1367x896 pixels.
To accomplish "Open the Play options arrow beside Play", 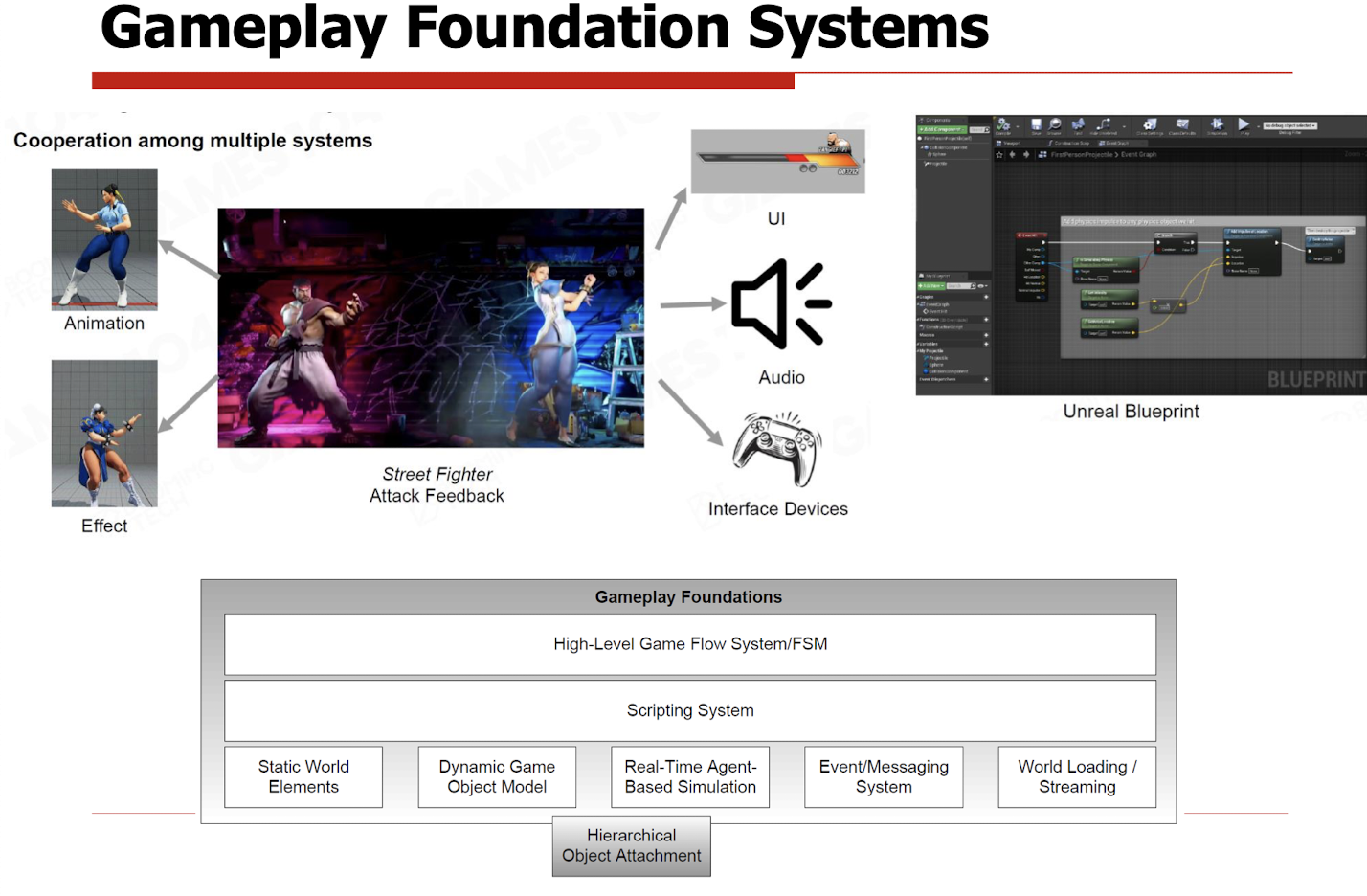I will coord(1258,126).
